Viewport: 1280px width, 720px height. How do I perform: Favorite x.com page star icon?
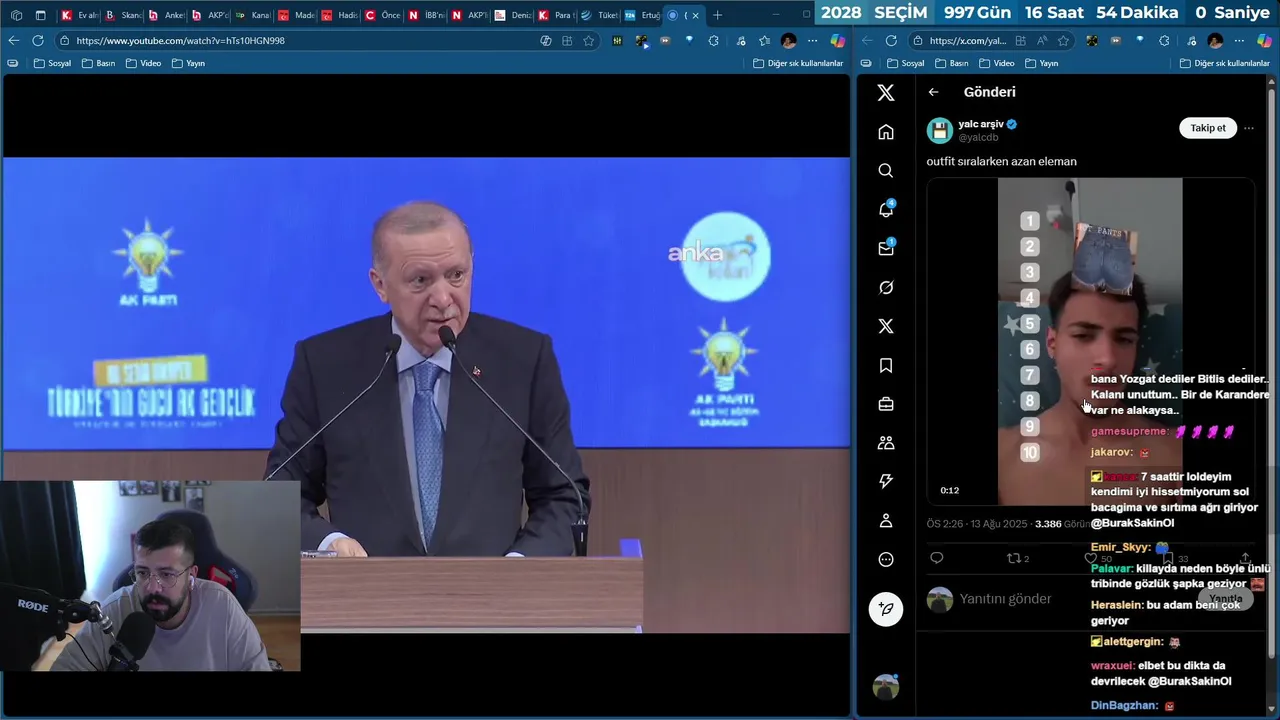point(1063,41)
